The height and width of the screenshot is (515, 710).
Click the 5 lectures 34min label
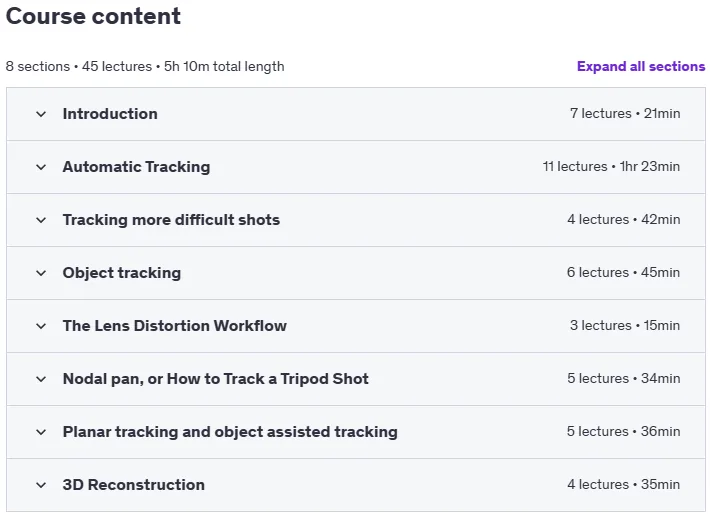[x=624, y=378]
